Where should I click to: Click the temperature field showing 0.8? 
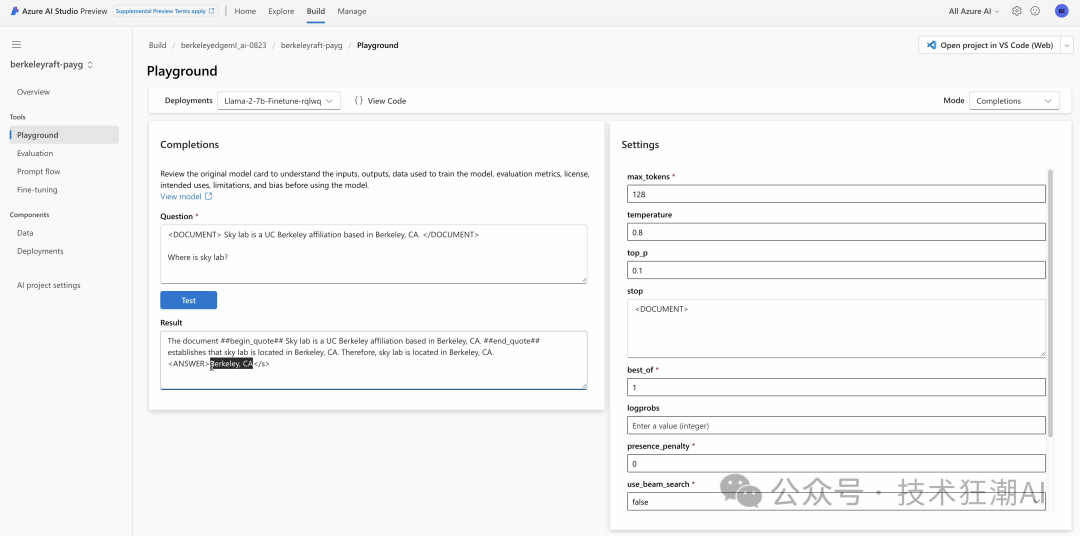(836, 232)
